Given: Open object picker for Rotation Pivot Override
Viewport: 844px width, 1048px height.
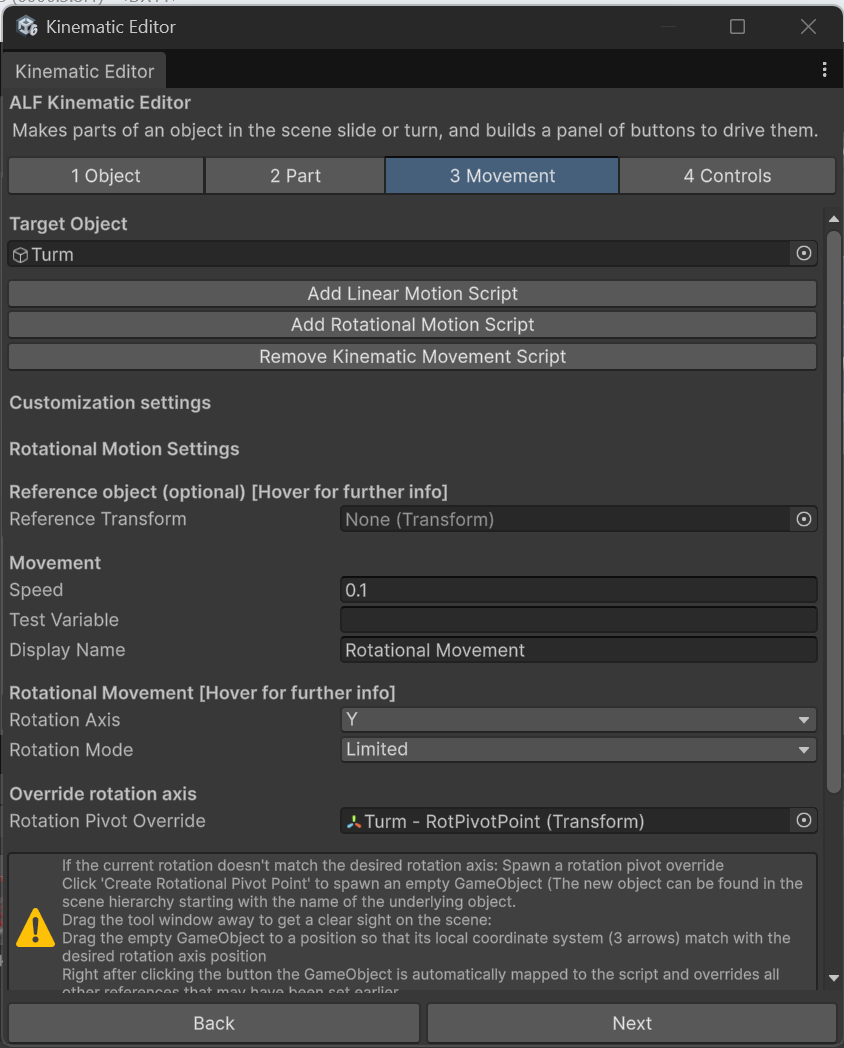Looking at the screenshot, I should [804, 820].
